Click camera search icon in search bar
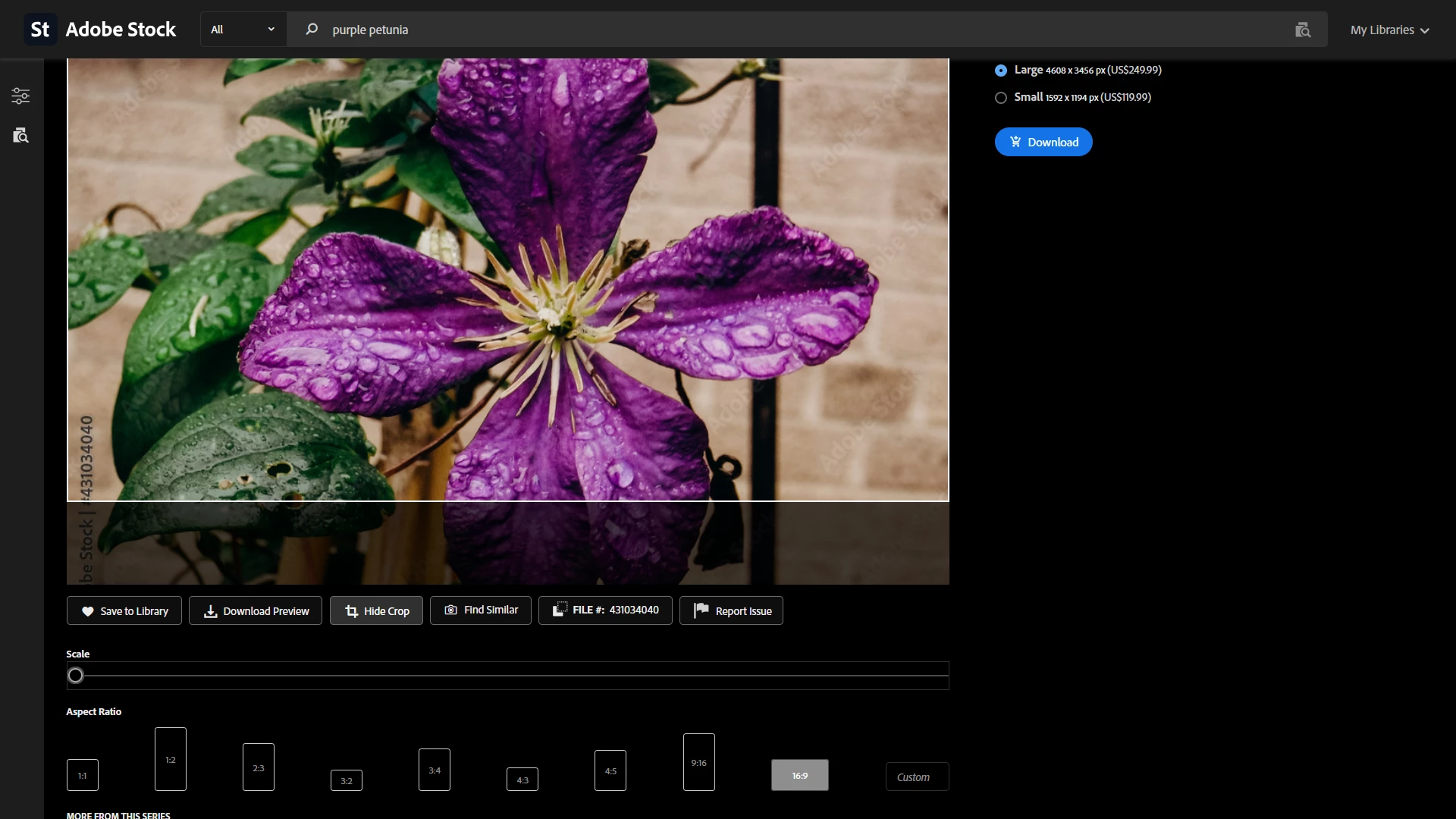Image resolution: width=1456 pixels, height=819 pixels. click(1302, 30)
